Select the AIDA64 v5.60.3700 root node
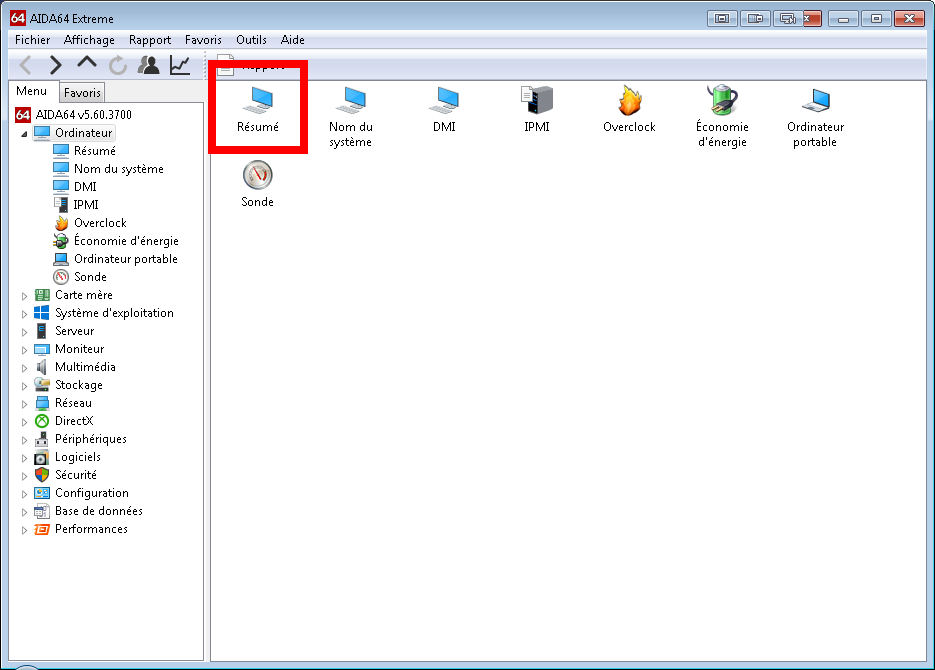 (83, 114)
